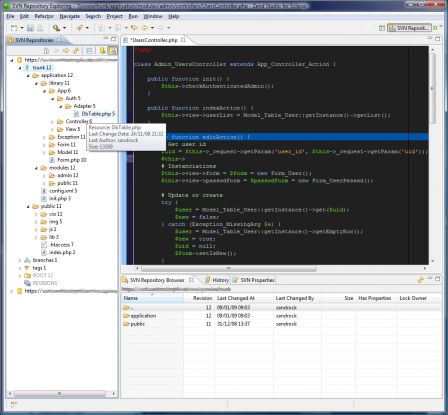Open the Navigate menu

tap(70, 16)
